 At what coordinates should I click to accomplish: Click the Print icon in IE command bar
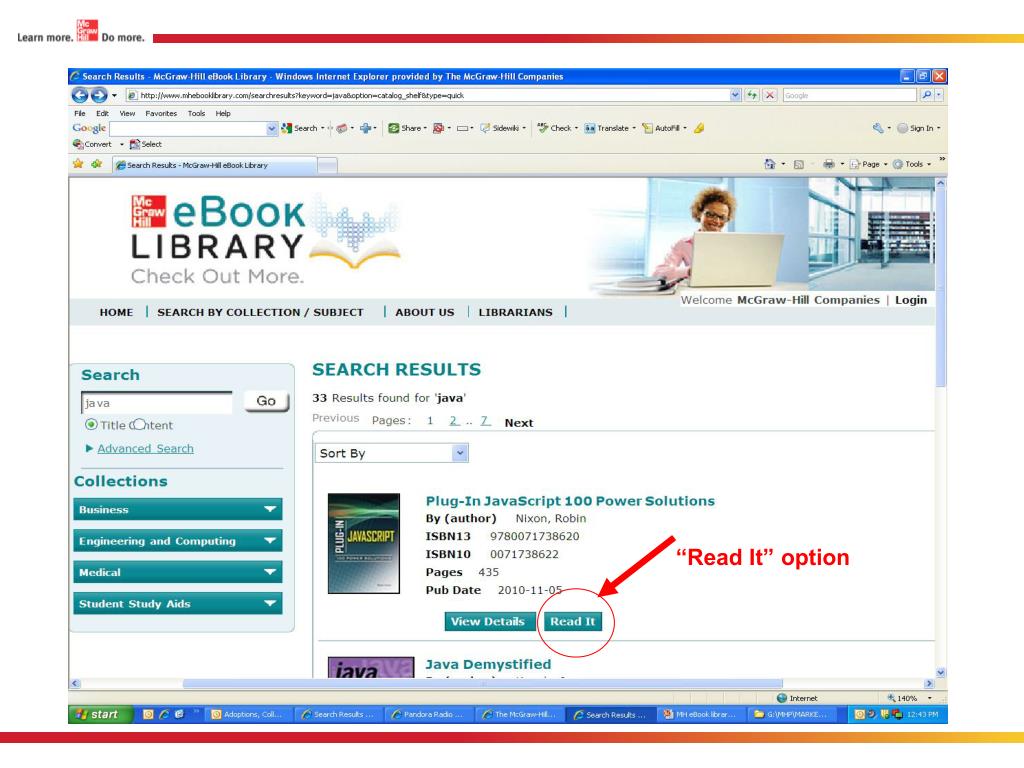click(x=829, y=164)
